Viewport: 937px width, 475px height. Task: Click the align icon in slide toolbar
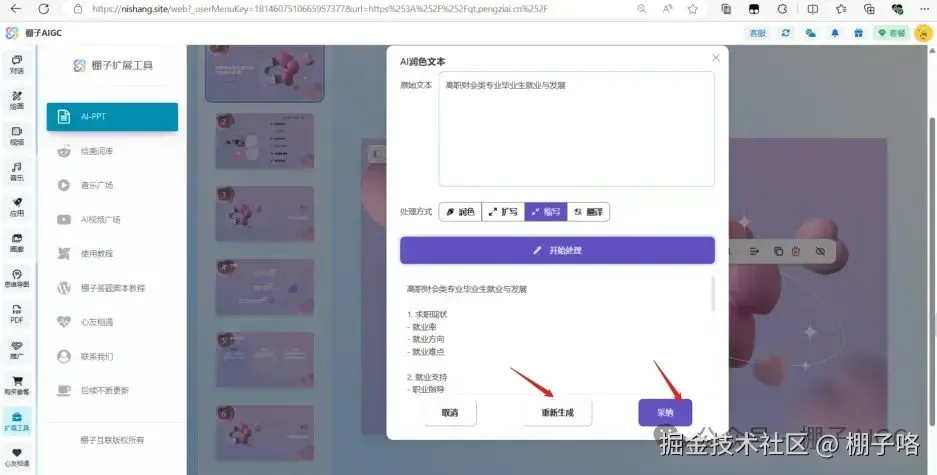tap(755, 252)
